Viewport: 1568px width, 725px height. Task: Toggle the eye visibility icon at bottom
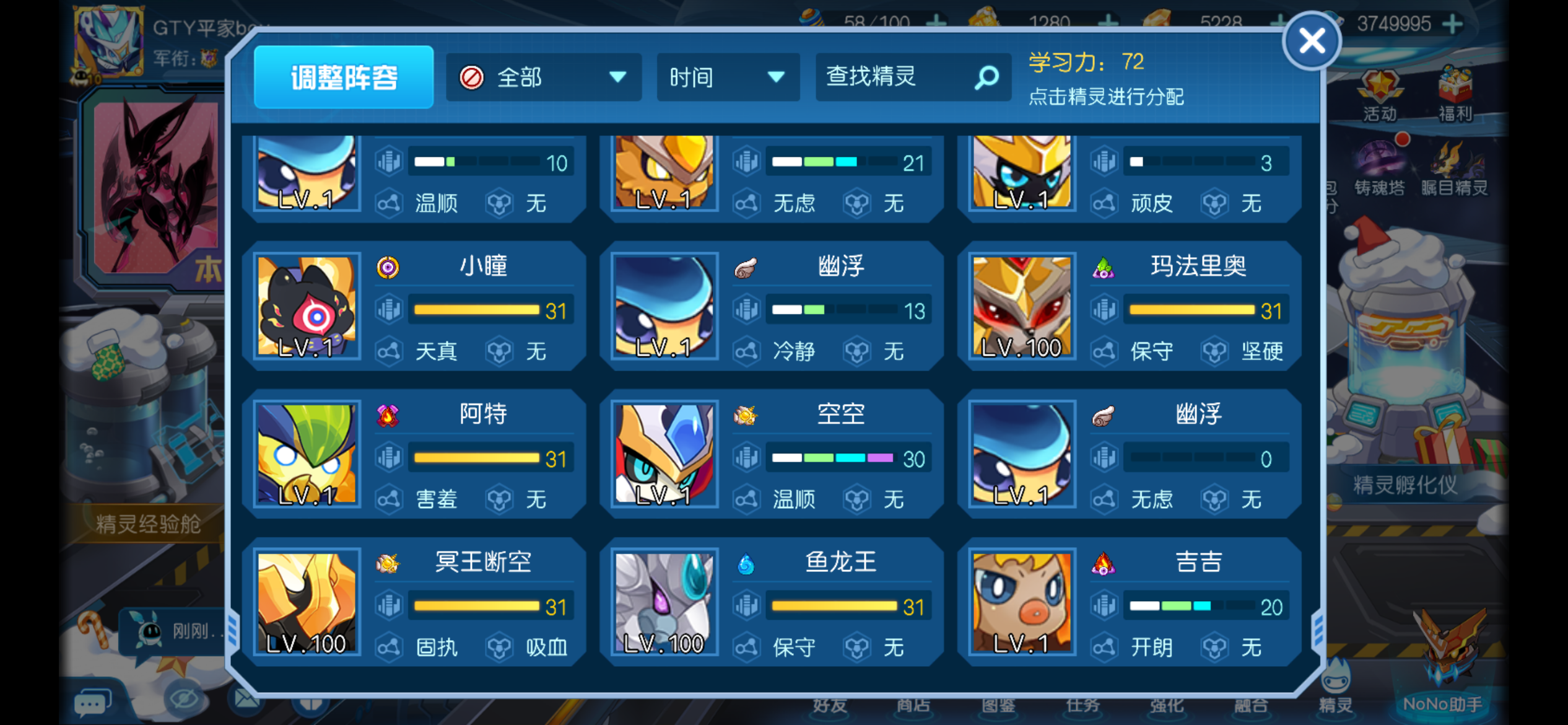[185, 699]
